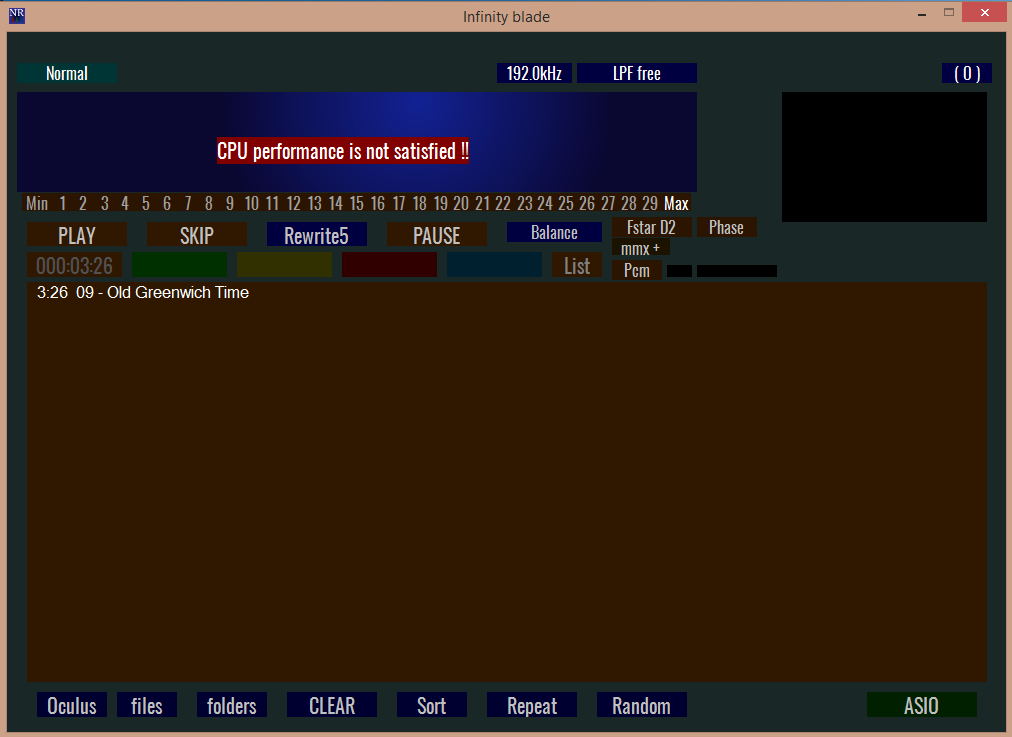Click the Rewrite5 button
The image size is (1012, 737).
coord(317,234)
